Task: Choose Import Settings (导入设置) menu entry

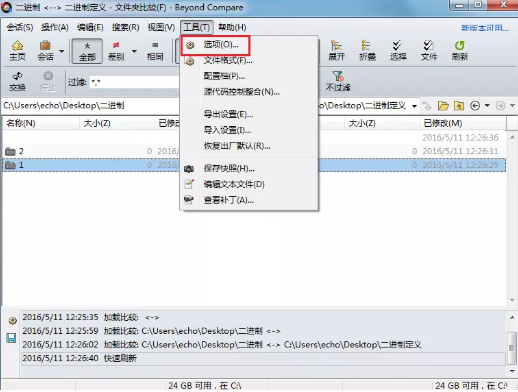Action: [249, 130]
